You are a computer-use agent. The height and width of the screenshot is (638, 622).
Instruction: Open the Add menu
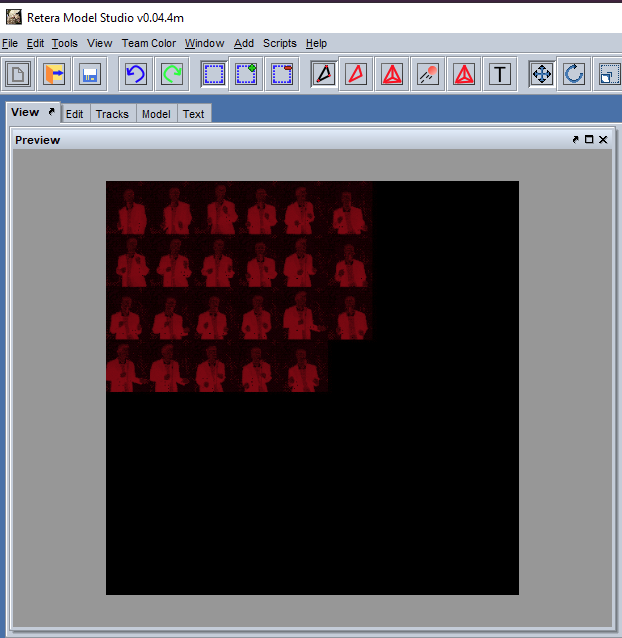point(244,43)
